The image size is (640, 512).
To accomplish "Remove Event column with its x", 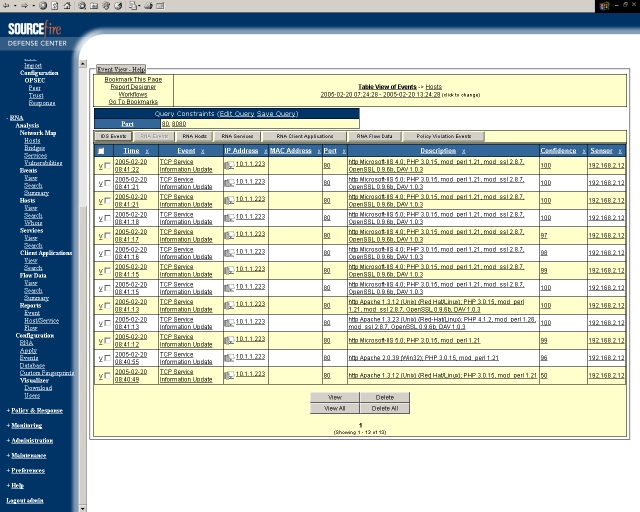I will 202,151.
